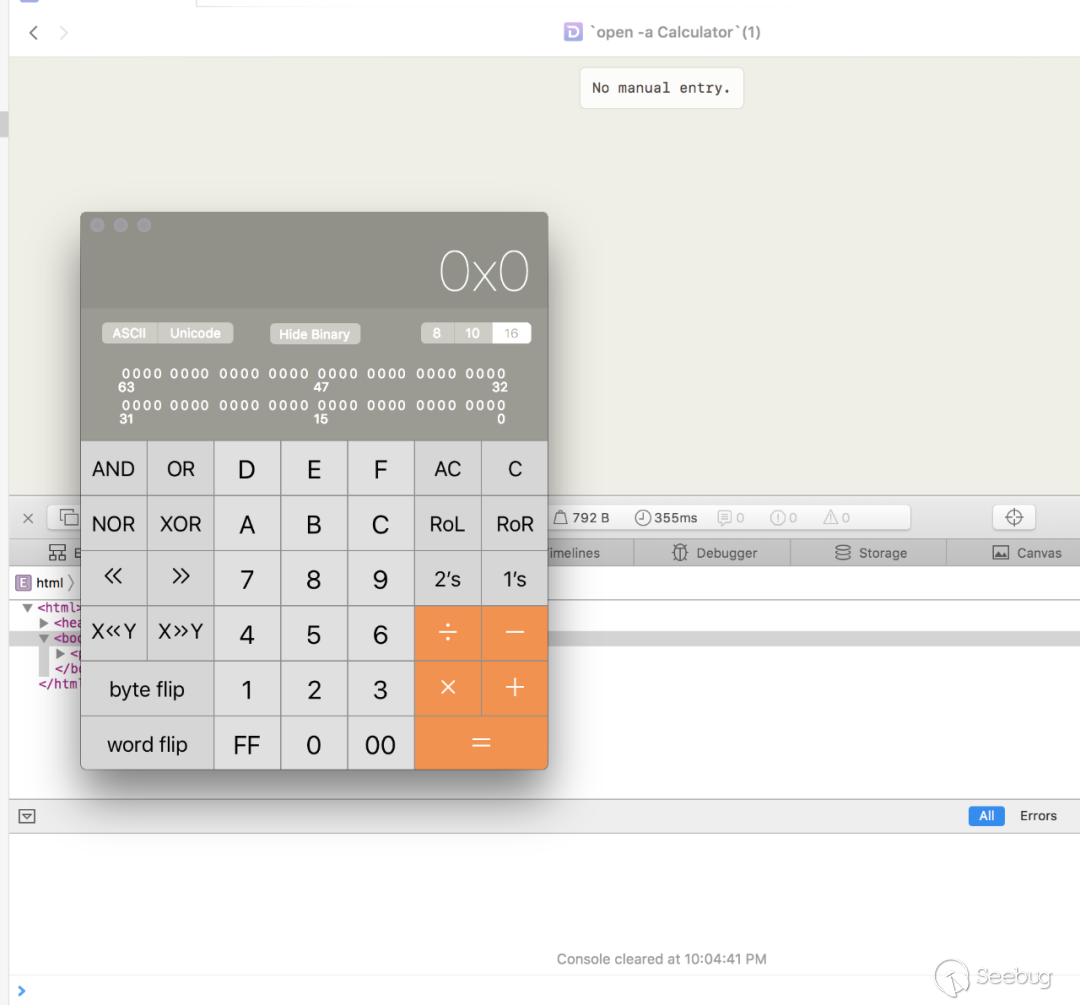Open the Storage tab

[869, 552]
